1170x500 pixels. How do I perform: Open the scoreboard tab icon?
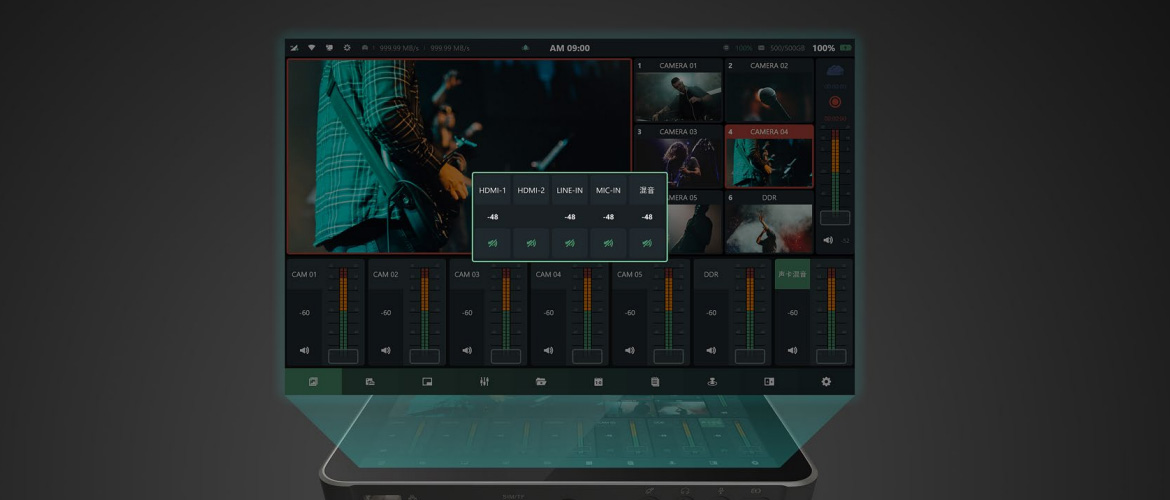click(x=598, y=381)
